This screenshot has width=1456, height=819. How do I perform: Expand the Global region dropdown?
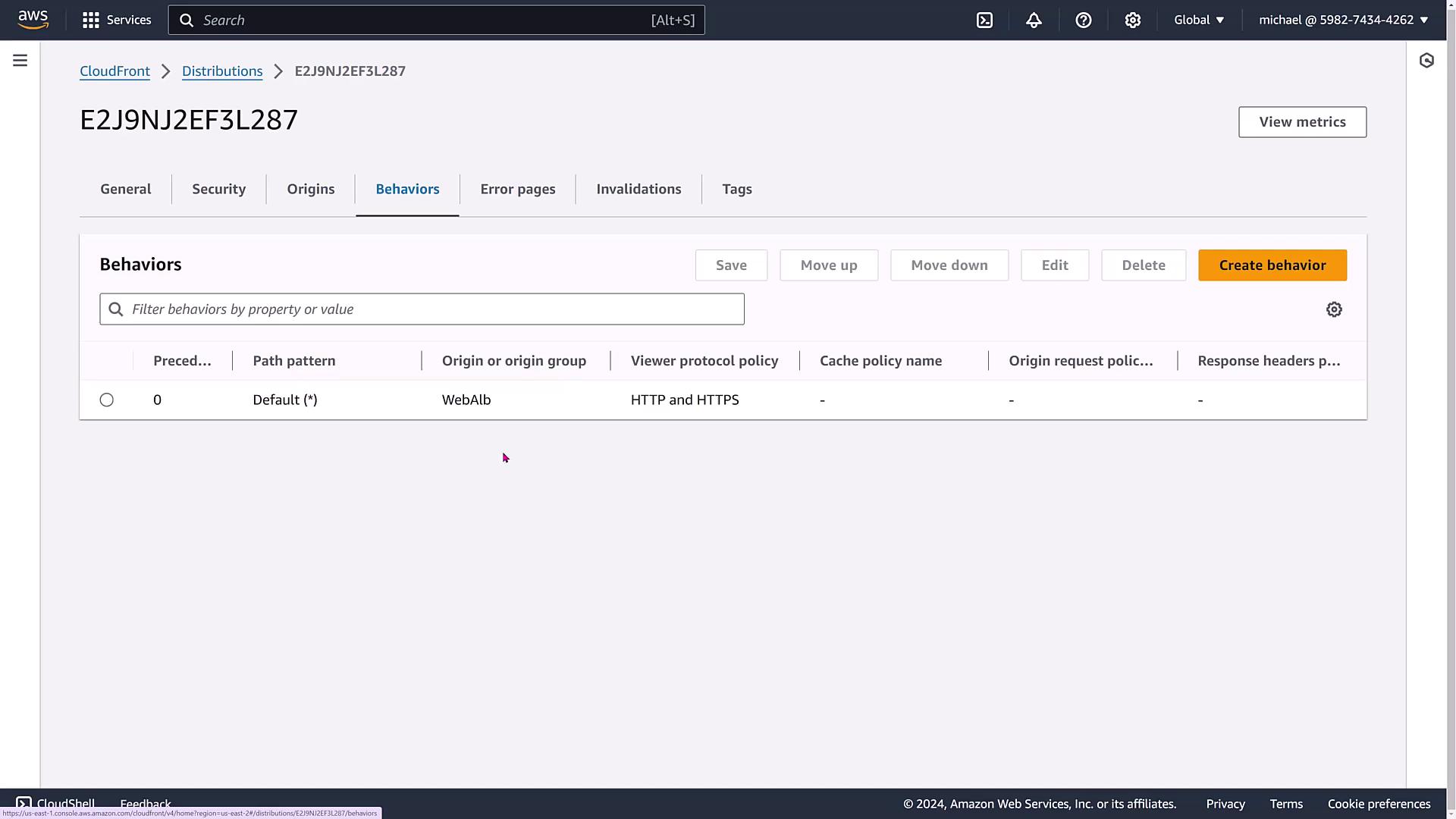[1199, 20]
